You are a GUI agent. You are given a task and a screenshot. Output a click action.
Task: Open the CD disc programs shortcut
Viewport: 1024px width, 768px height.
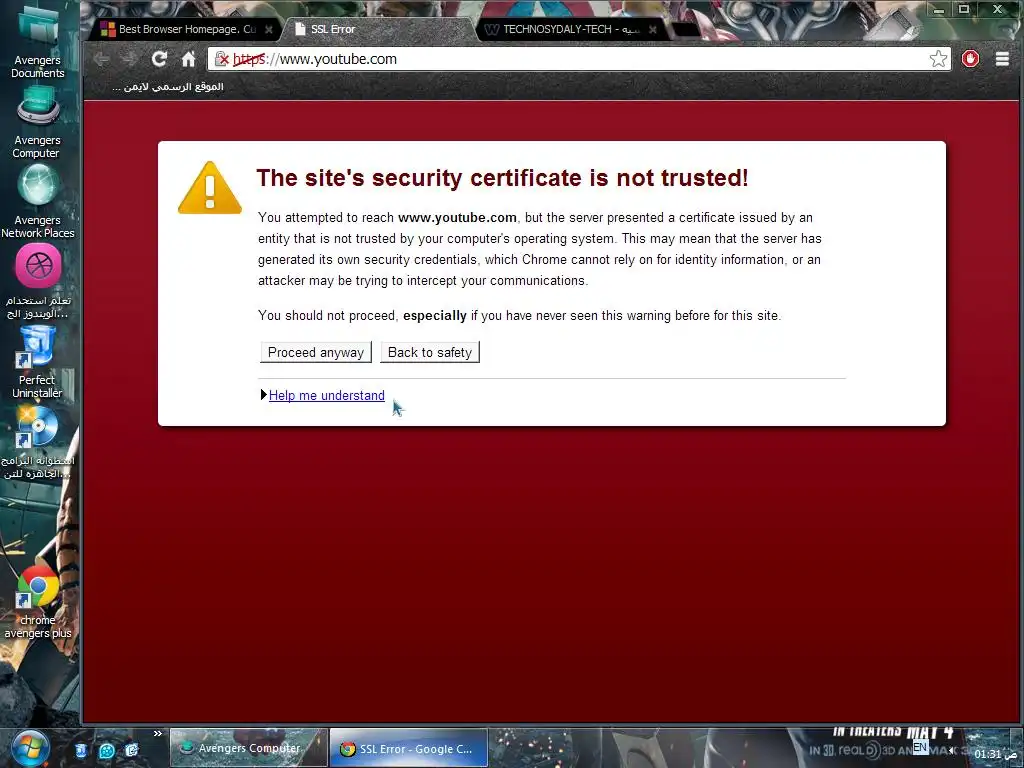pyautogui.click(x=38, y=443)
